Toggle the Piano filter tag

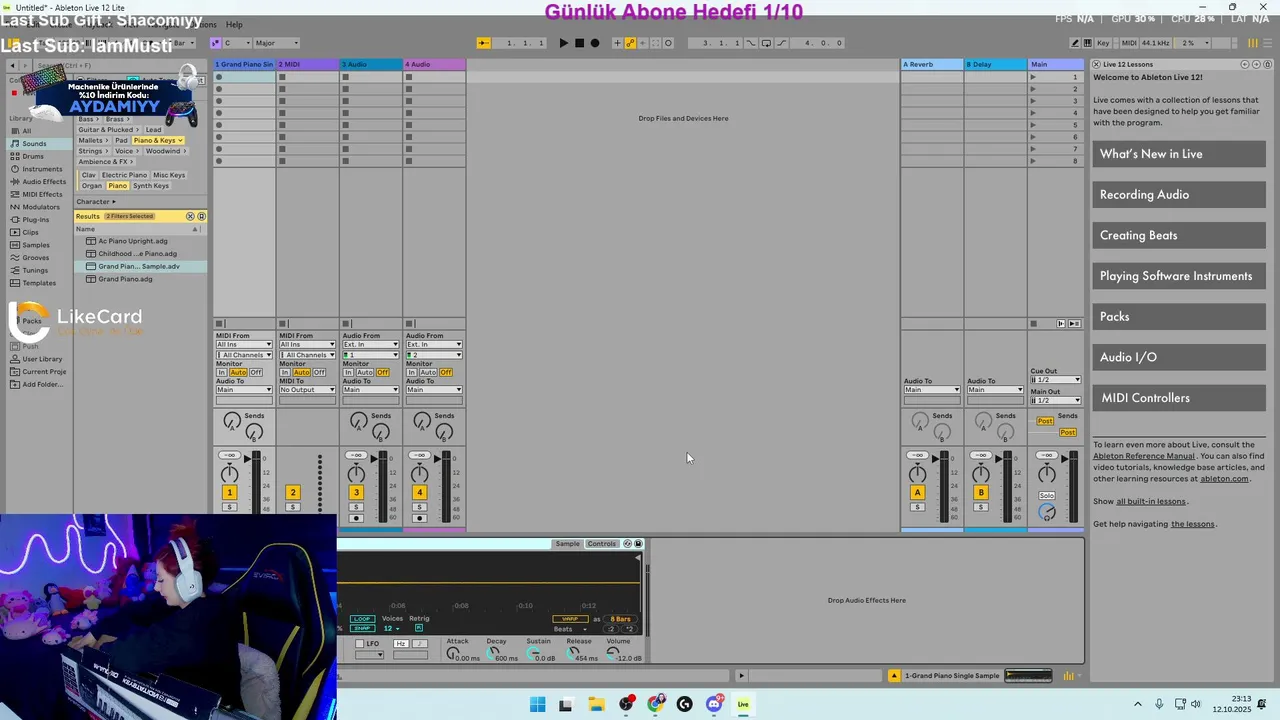click(x=117, y=185)
